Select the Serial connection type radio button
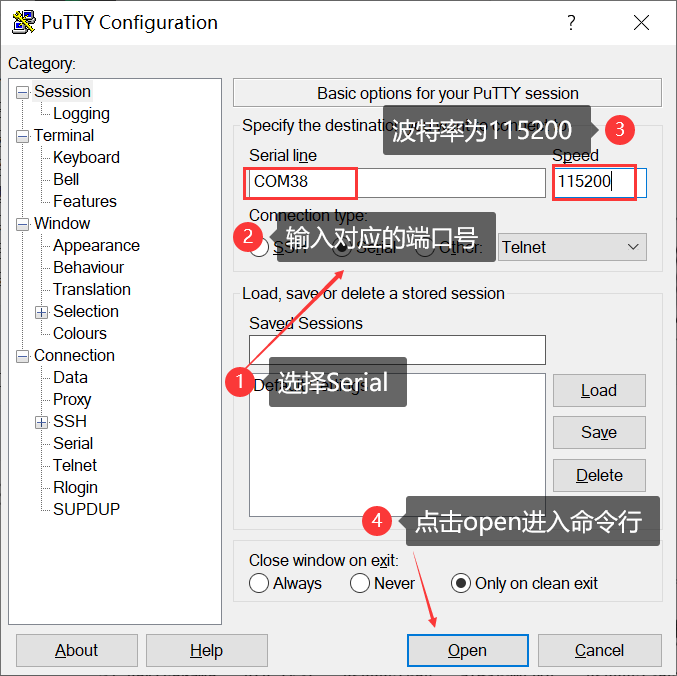Image resolution: width=677 pixels, height=676 pixels. click(x=342, y=247)
